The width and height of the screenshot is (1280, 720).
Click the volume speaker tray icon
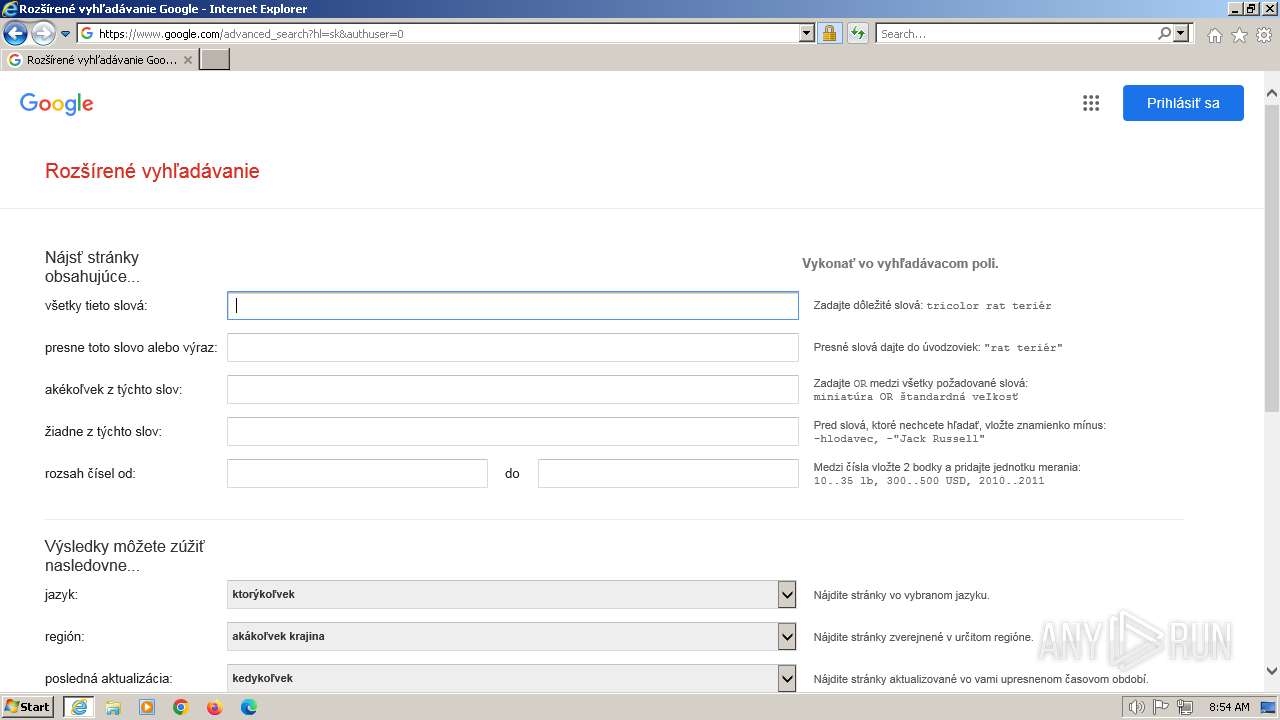[x=1136, y=707]
